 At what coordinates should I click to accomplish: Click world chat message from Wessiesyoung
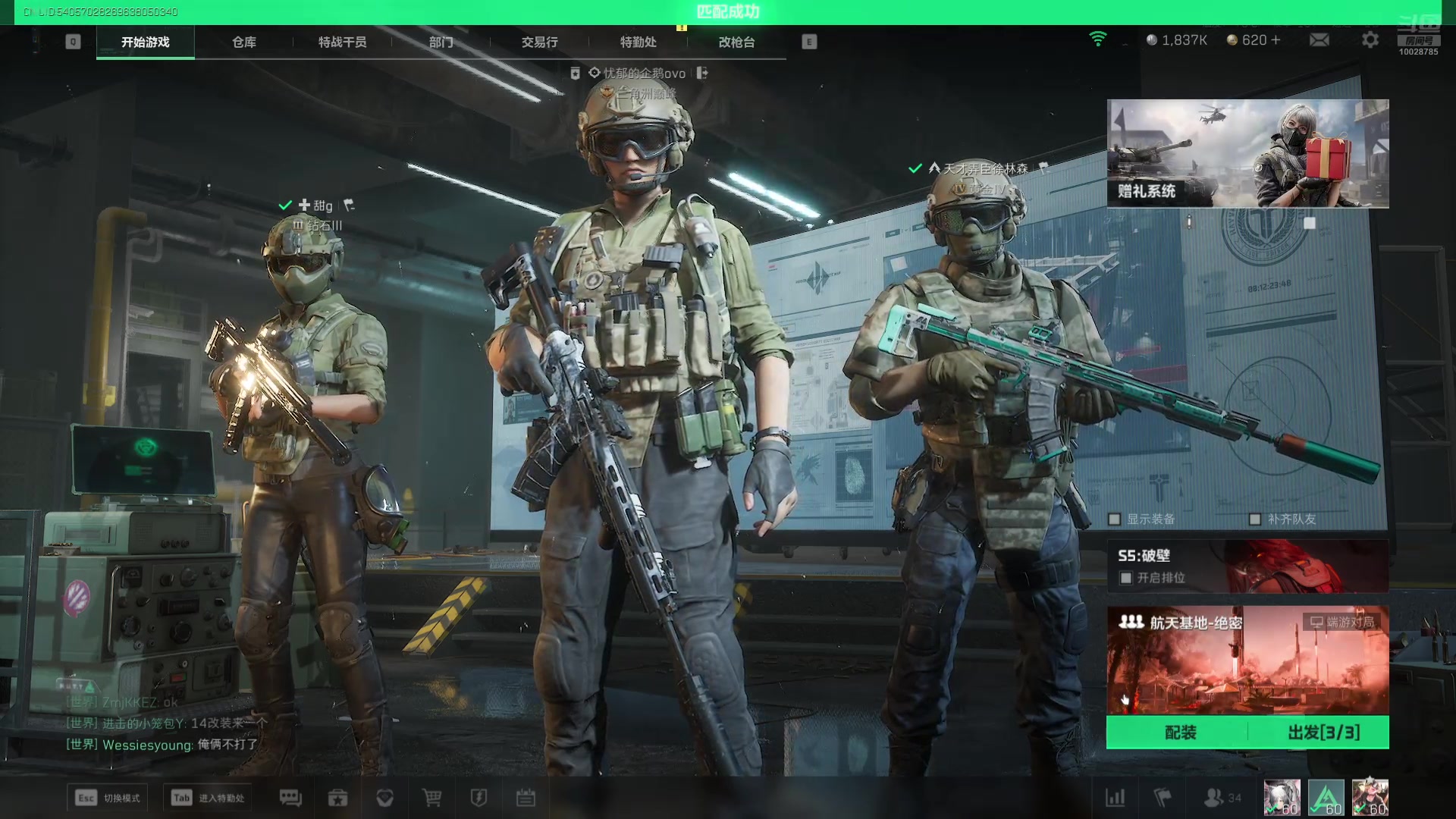[x=162, y=745]
